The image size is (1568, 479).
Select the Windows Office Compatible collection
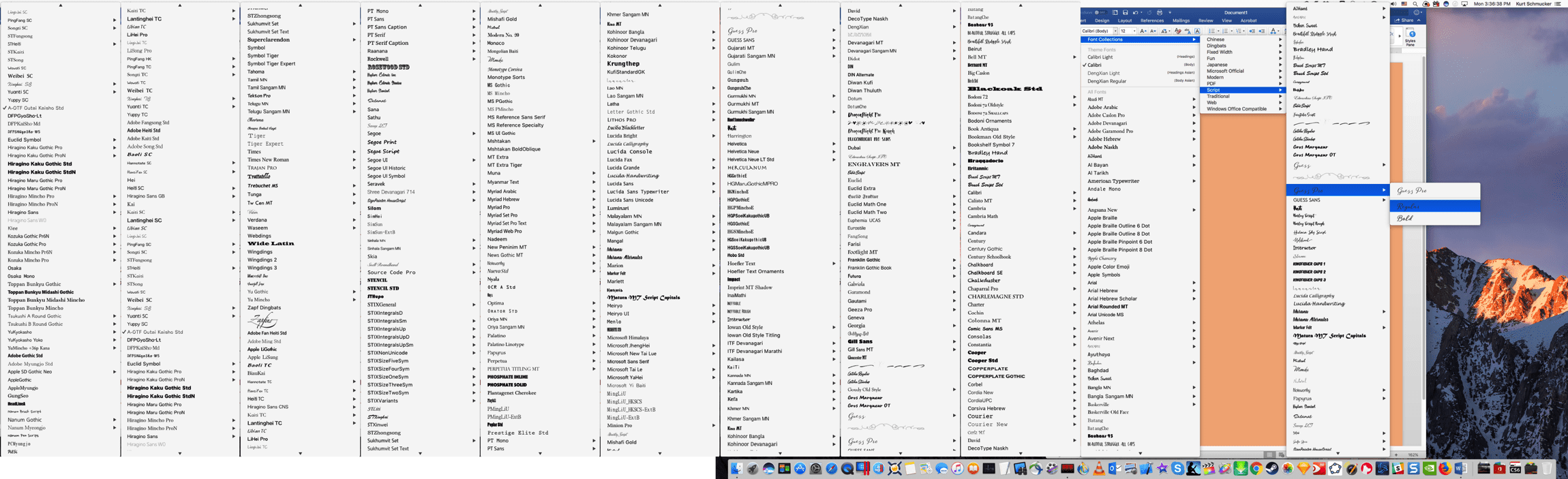pyautogui.click(x=1242, y=109)
